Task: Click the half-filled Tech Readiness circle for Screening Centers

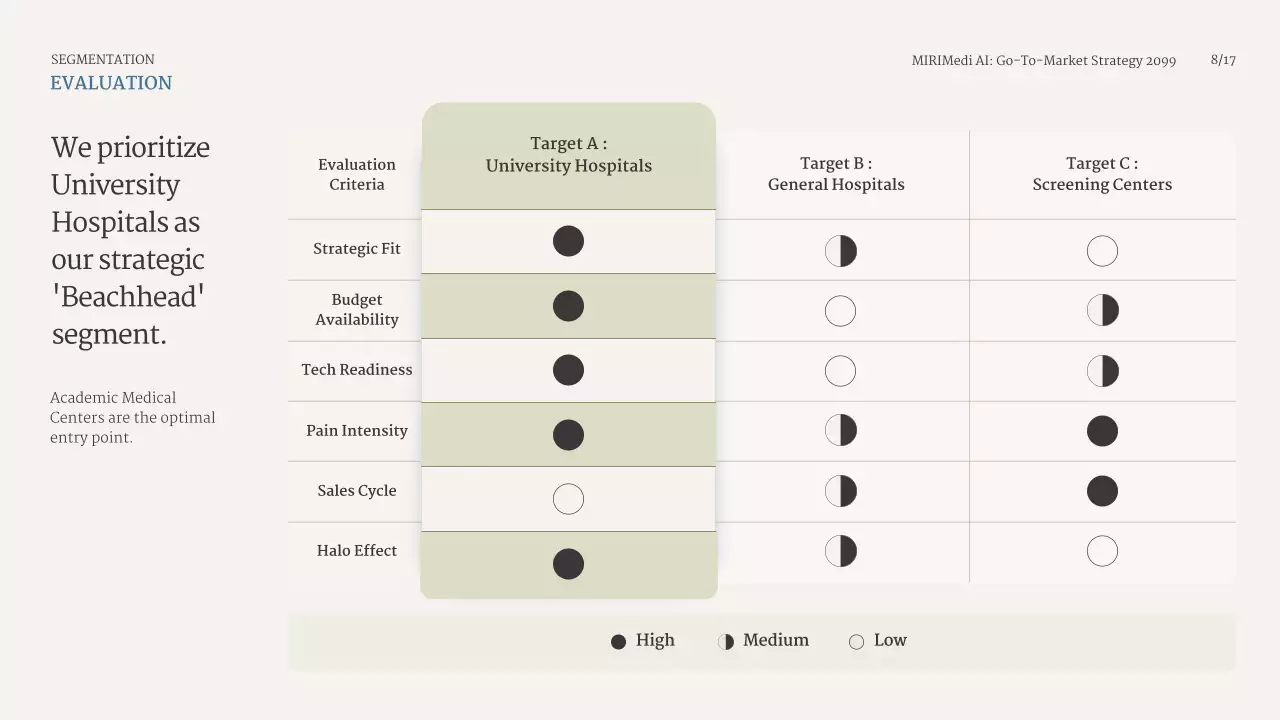Action: coord(1102,371)
